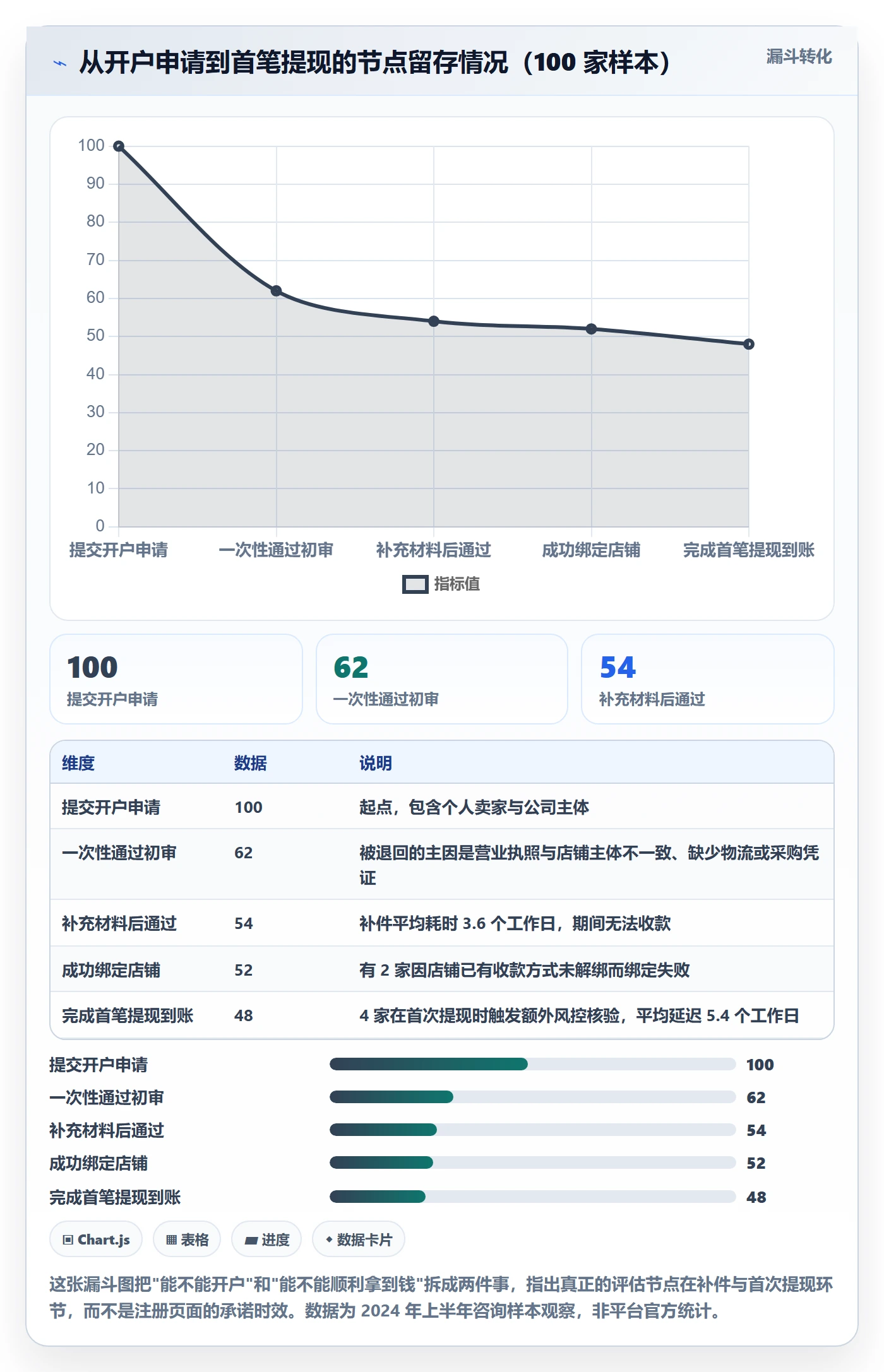Click x-axis label 提交开户申请 under the chart

coord(119,550)
